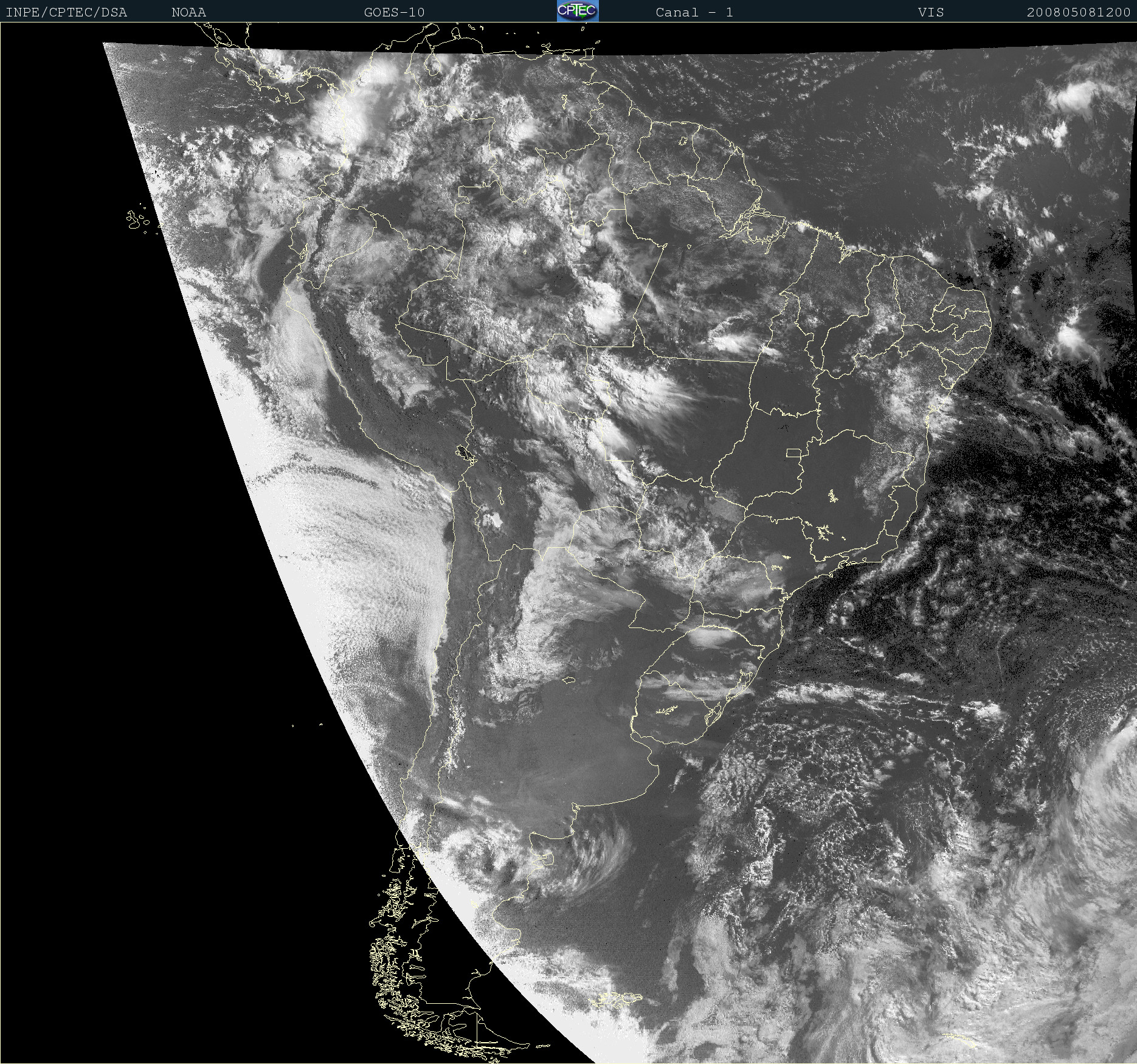Select the INPE/CPTEC/DSA header text
1137x1064 pixels.
tap(66, 12)
